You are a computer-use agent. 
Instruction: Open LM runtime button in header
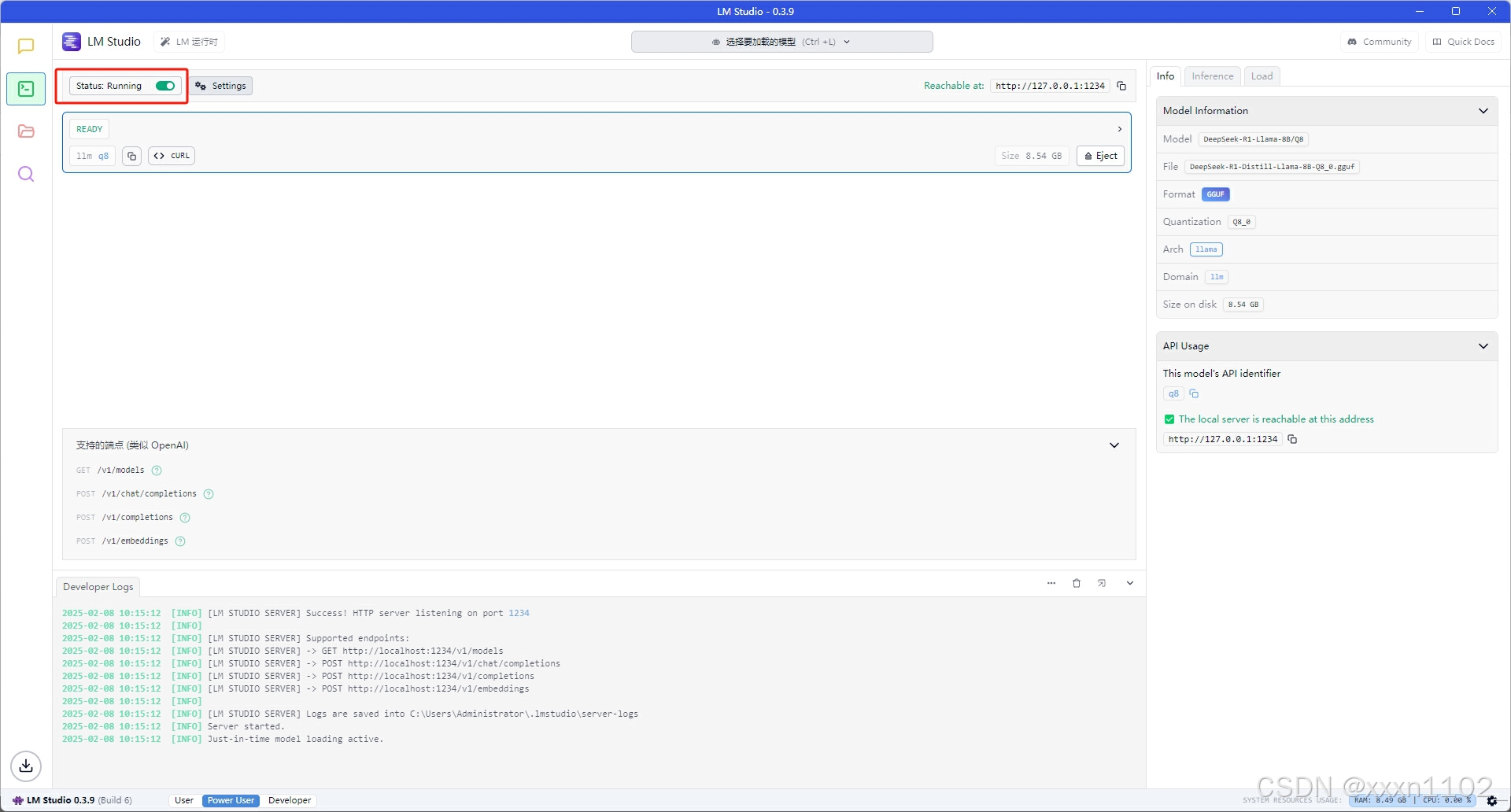(189, 42)
